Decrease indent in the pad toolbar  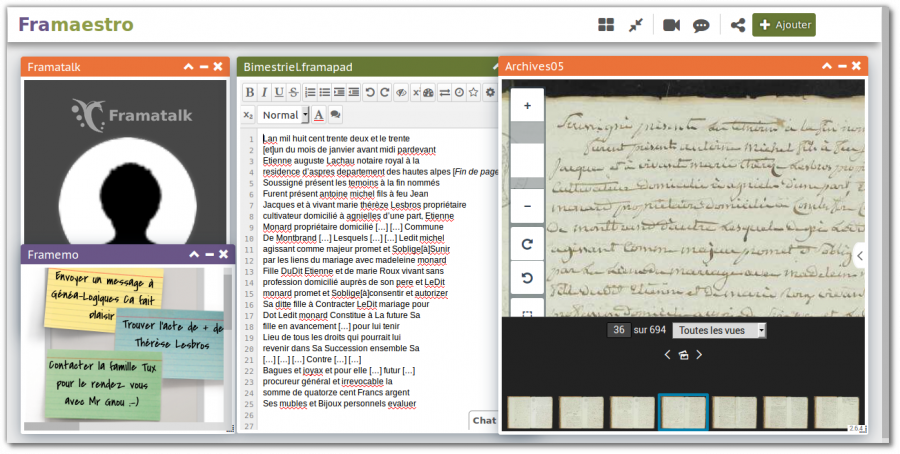pyautogui.click(x=354, y=92)
